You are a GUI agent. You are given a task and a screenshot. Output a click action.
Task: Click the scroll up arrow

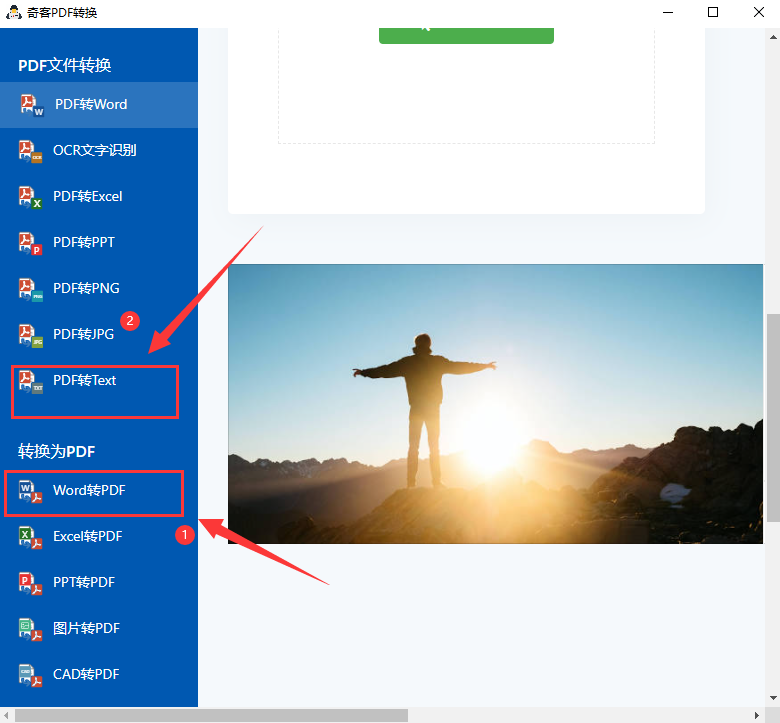click(x=773, y=37)
